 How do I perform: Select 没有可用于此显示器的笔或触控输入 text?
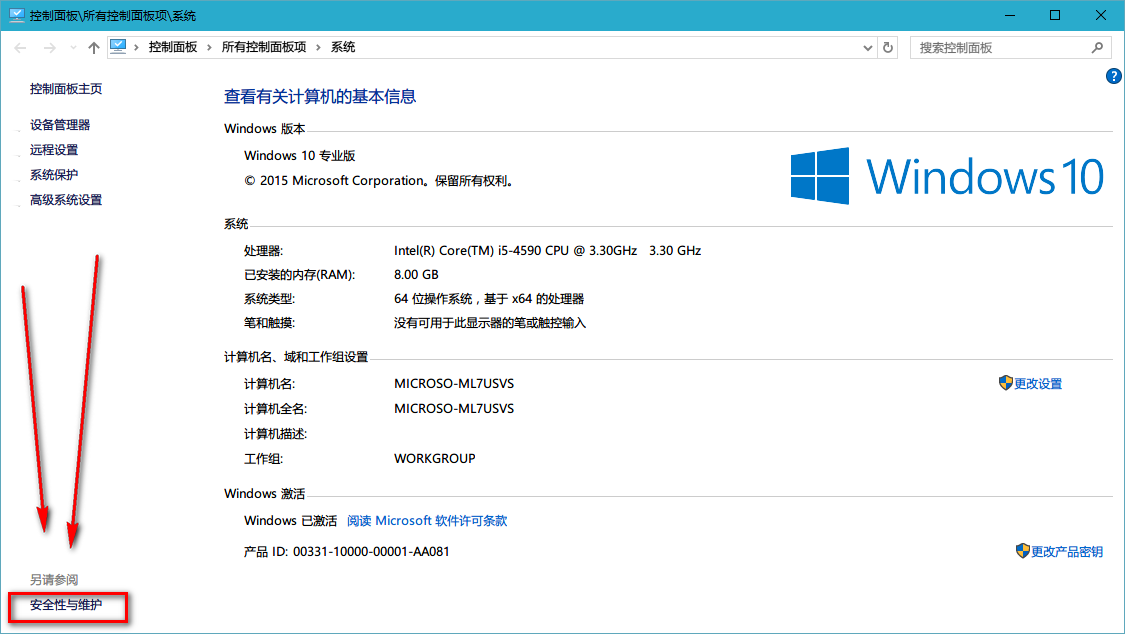(490, 323)
